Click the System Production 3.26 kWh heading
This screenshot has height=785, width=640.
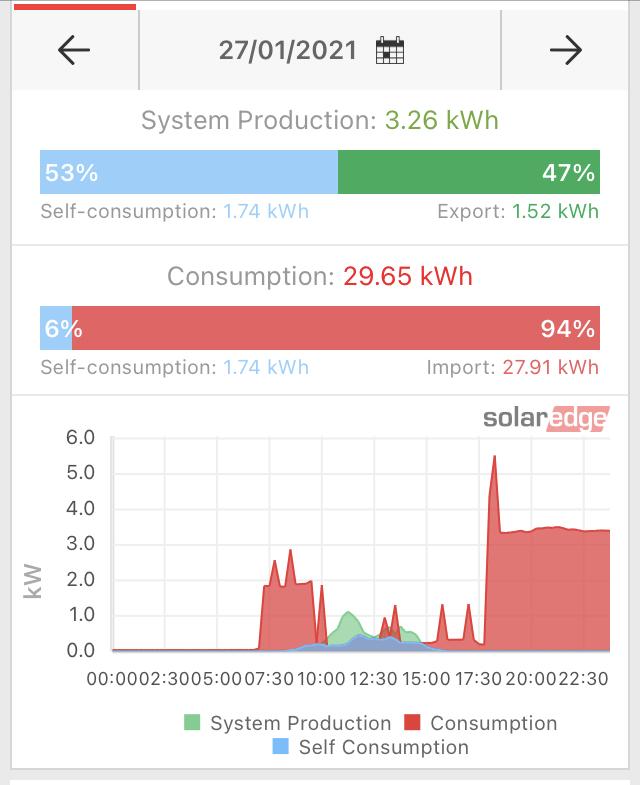(319, 120)
